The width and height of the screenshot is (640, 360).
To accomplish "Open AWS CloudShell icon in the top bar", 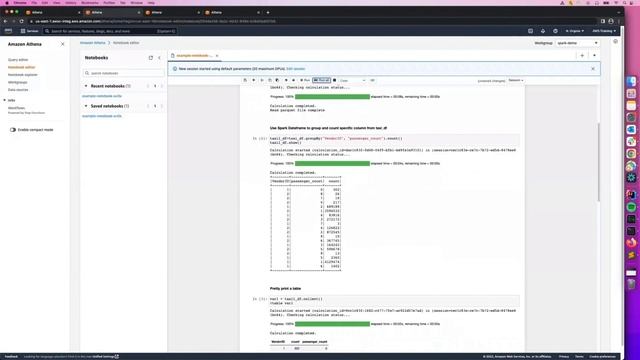I will pos(530,31).
